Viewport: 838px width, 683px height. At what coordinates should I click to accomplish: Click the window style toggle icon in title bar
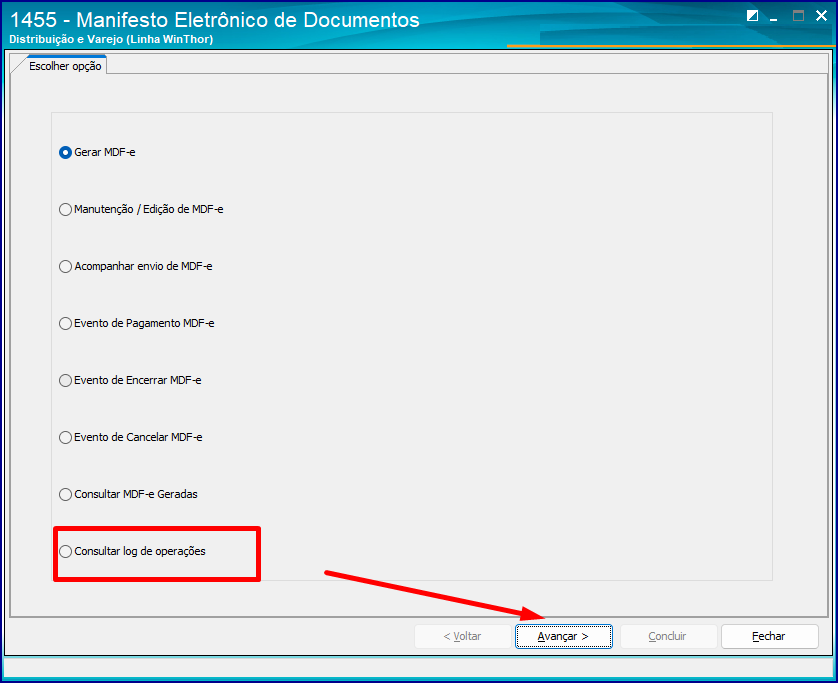[752, 15]
